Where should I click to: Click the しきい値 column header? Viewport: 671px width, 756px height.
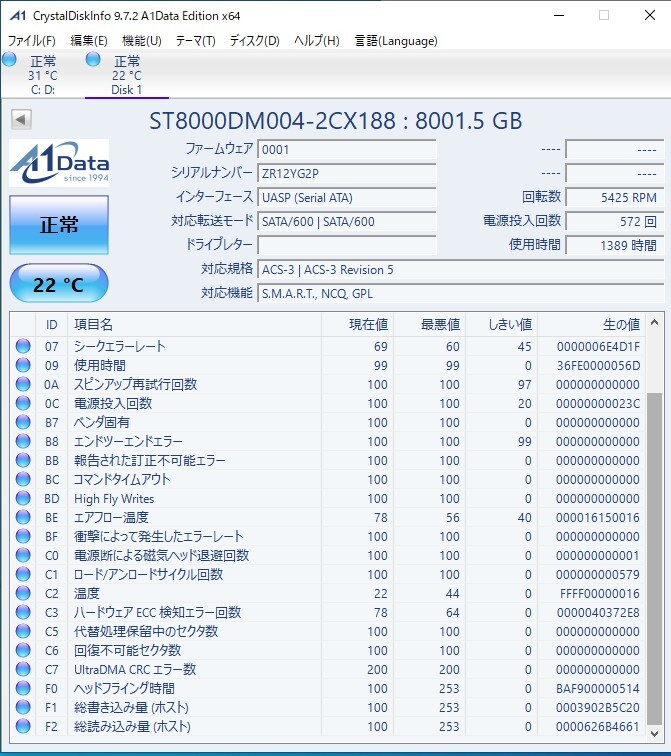502,324
